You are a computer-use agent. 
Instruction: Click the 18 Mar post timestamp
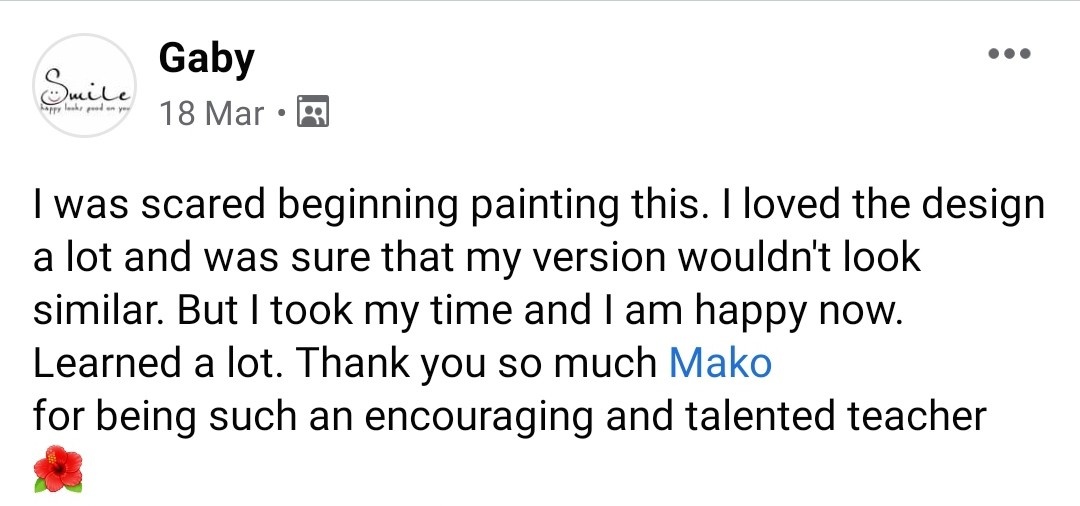click(x=212, y=113)
